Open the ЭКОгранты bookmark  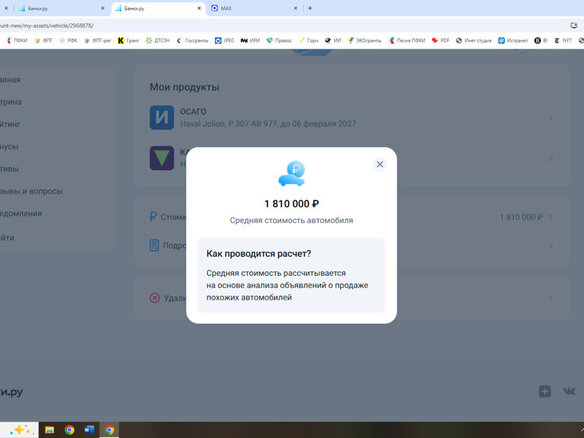click(x=365, y=40)
